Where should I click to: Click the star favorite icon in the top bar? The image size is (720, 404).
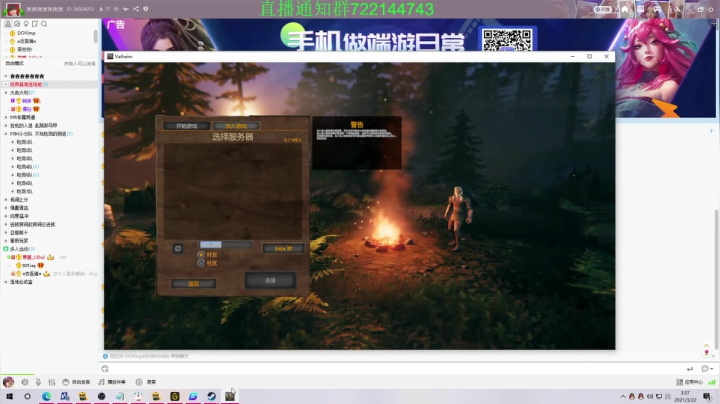tap(116, 9)
